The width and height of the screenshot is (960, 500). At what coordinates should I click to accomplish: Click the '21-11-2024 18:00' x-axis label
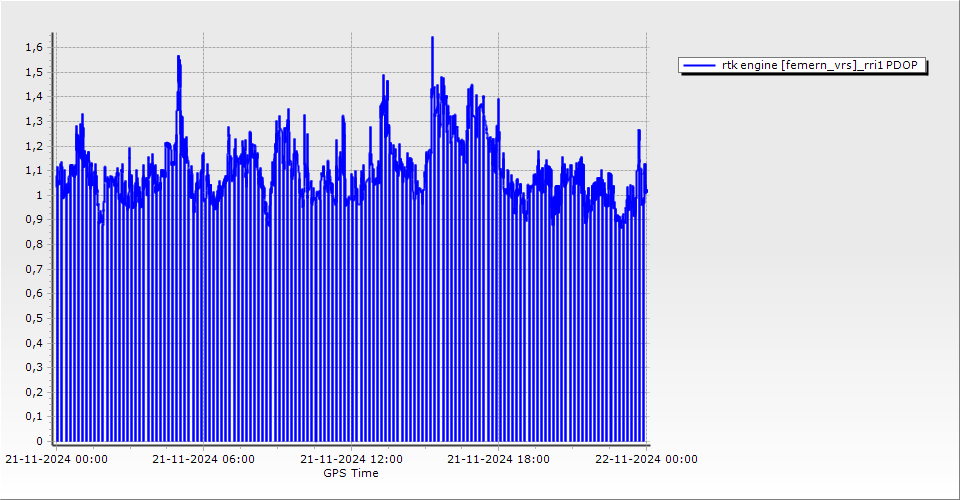(x=498, y=460)
